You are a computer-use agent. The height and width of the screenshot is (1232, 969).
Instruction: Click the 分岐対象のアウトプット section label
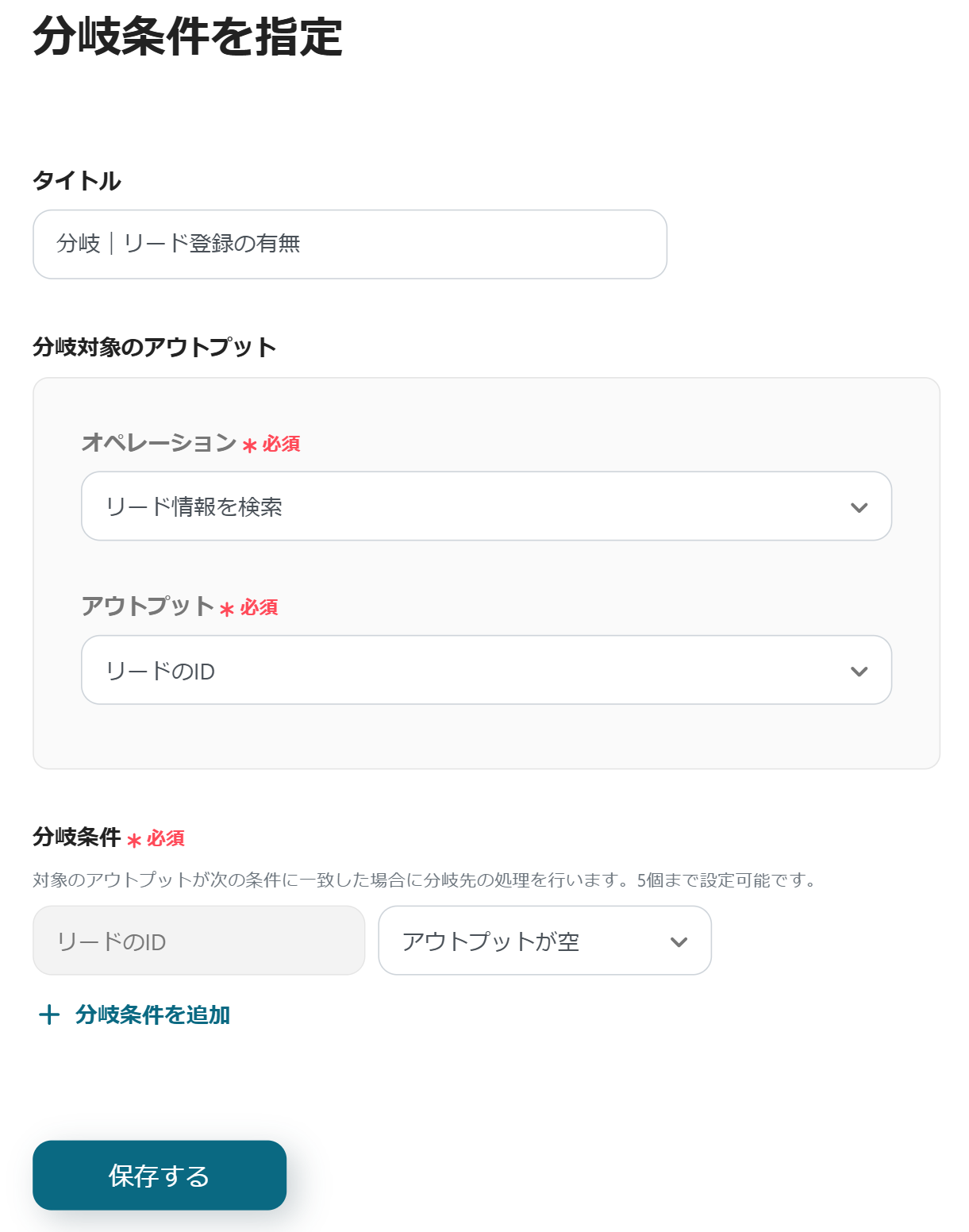click(155, 348)
